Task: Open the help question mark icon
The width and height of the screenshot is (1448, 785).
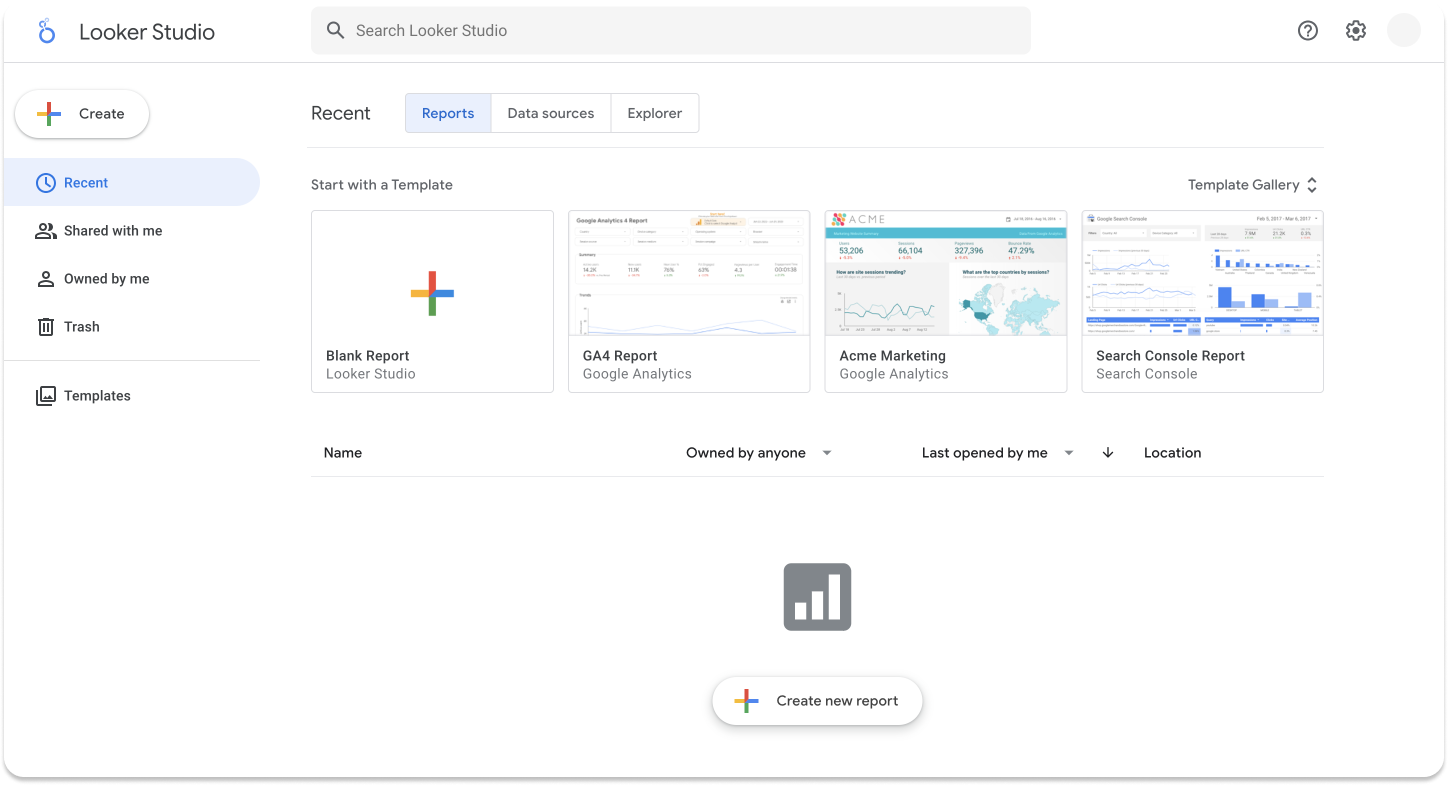Action: pyautogui.click(x=1307, y=31)
